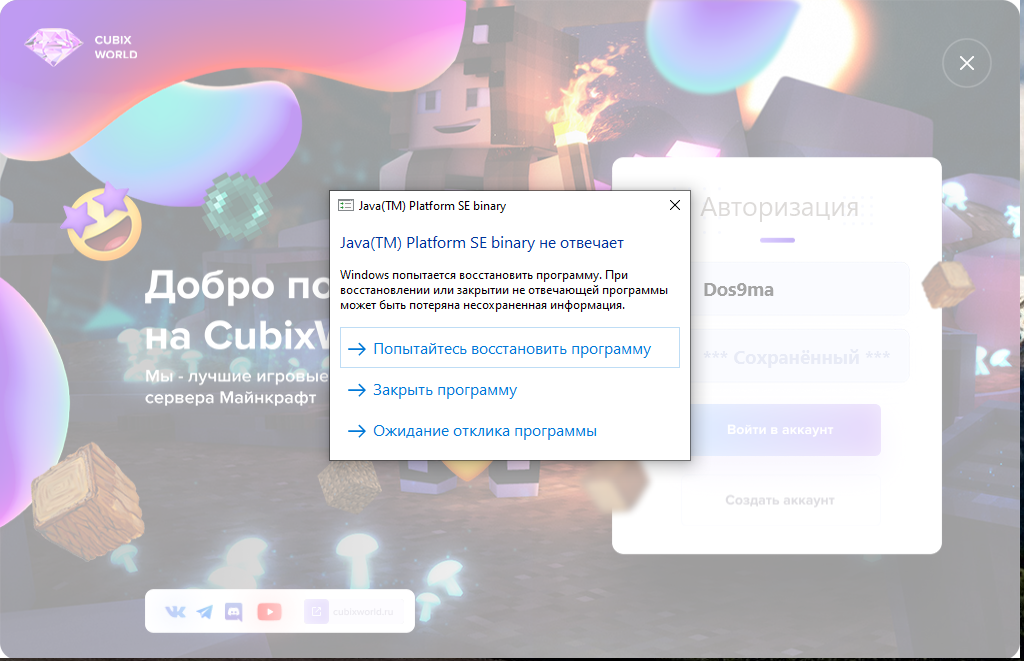The height and width of the screenshot is (661, 1024).
Task: Select 'Попытайтесь восстановить программу' option
Action: pyautogui.click(x=510, y=349)
